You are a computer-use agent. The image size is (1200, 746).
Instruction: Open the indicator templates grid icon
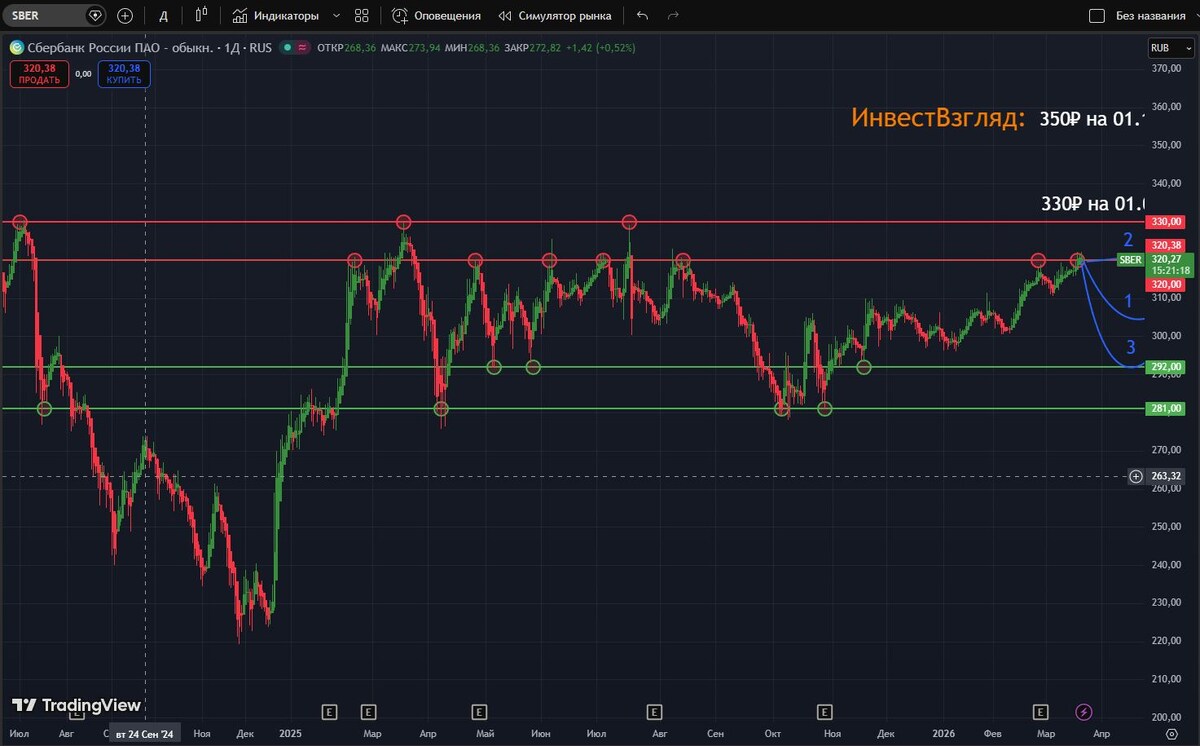(x=361, y=16)
